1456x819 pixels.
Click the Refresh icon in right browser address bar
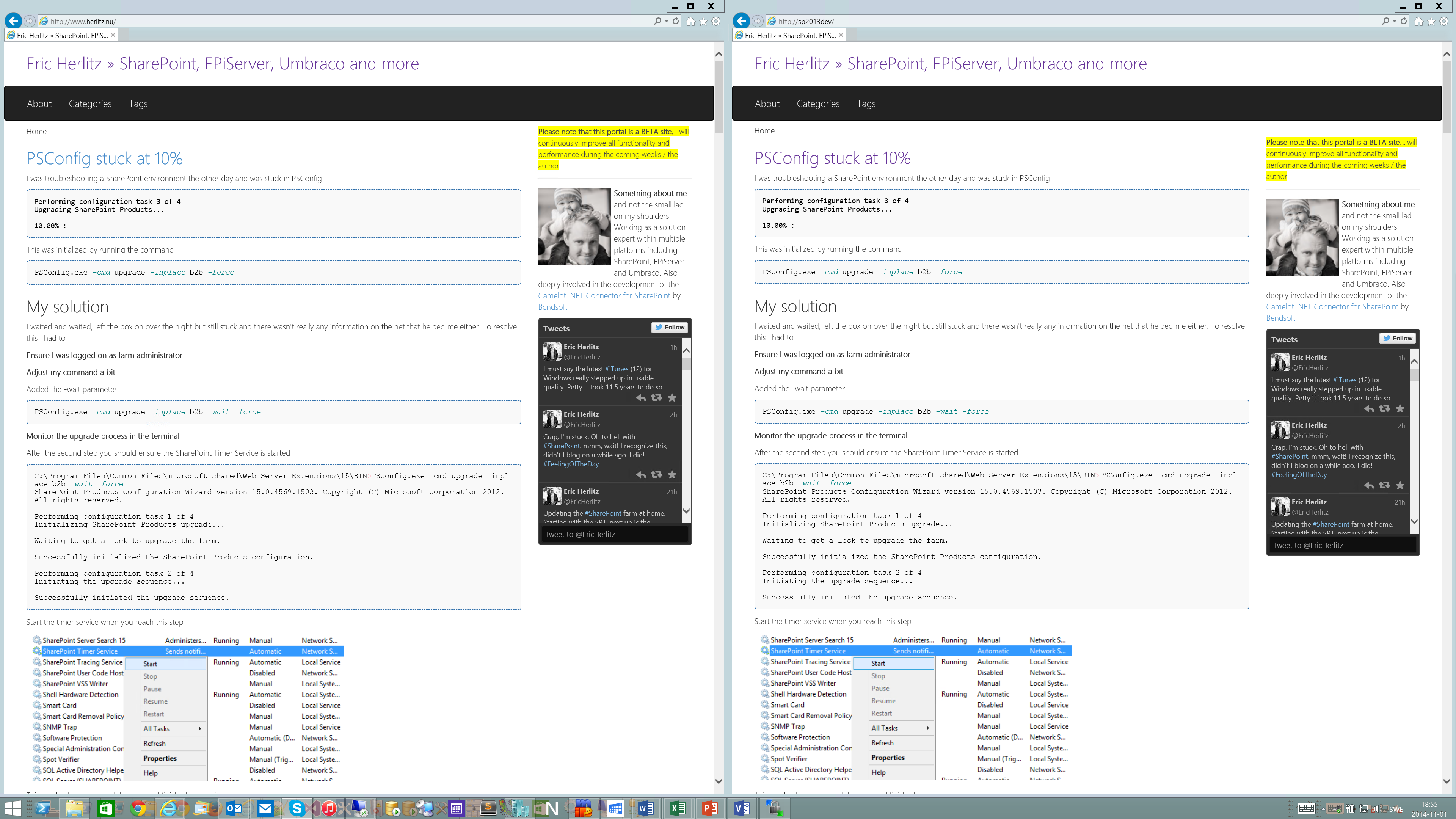tap(1403, 21)
